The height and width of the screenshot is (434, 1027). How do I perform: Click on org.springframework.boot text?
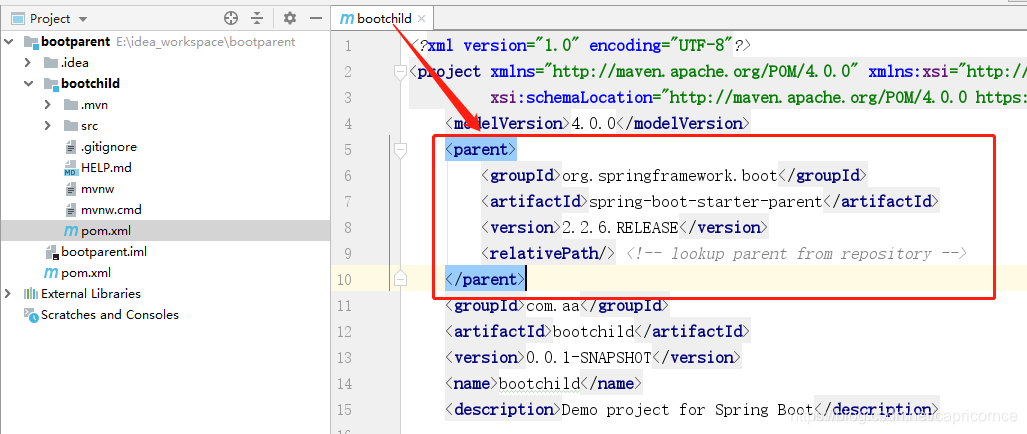[669, 175]
